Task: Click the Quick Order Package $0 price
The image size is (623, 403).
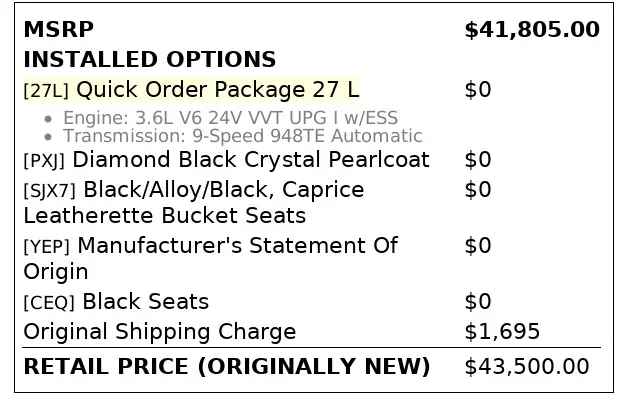Action: coord(478,90)
